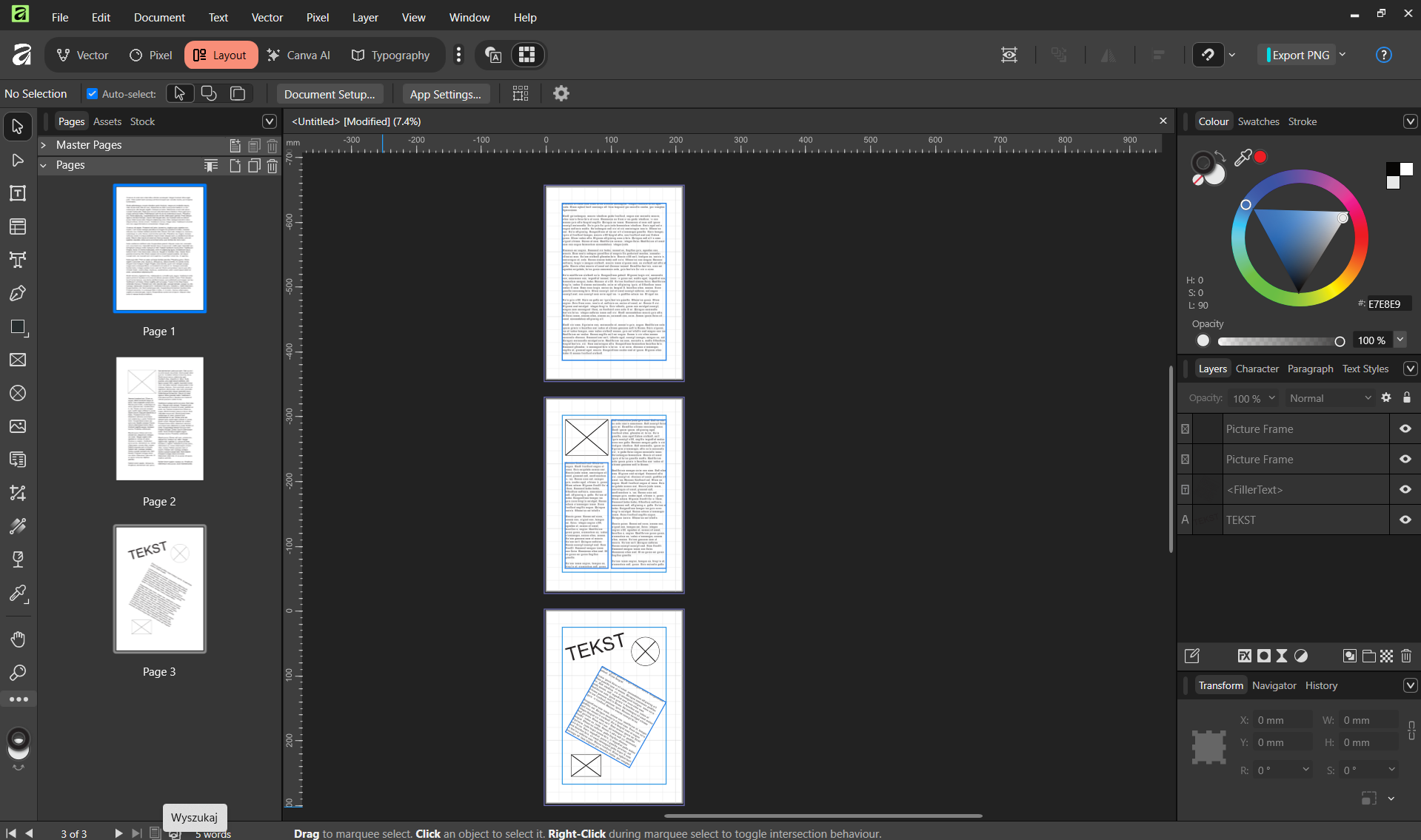The image size is (1421, 840).
Task: Delete layer using Layers panel trash icon
Action: point(1406,656)
